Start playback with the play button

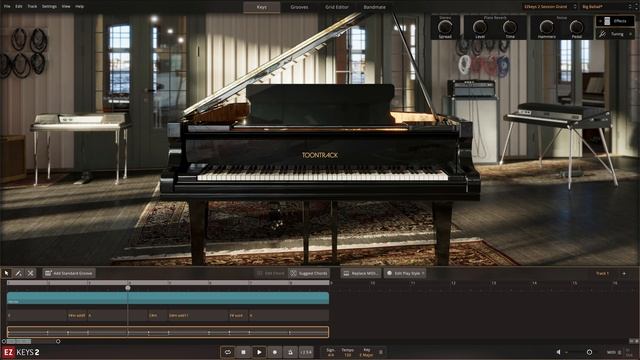click(259, 352)
